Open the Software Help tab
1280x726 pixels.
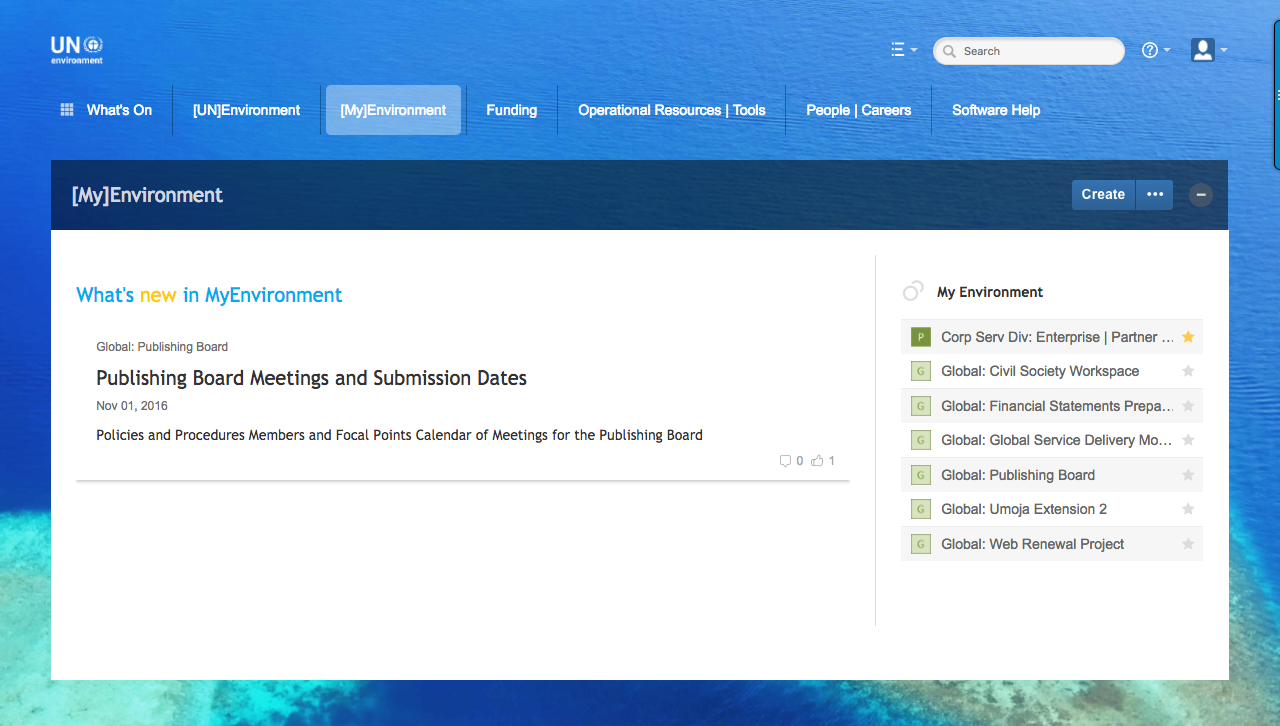click(x=996, y=110)
